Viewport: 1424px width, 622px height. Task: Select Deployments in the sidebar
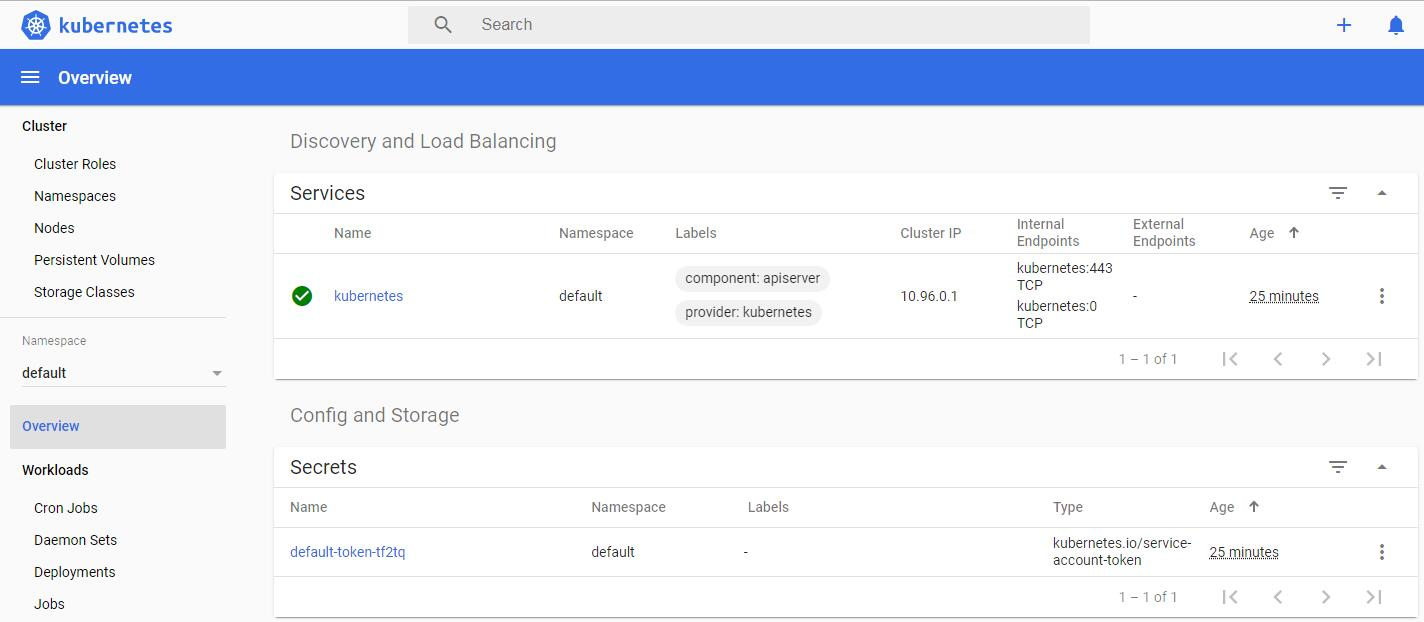[75, 572]
